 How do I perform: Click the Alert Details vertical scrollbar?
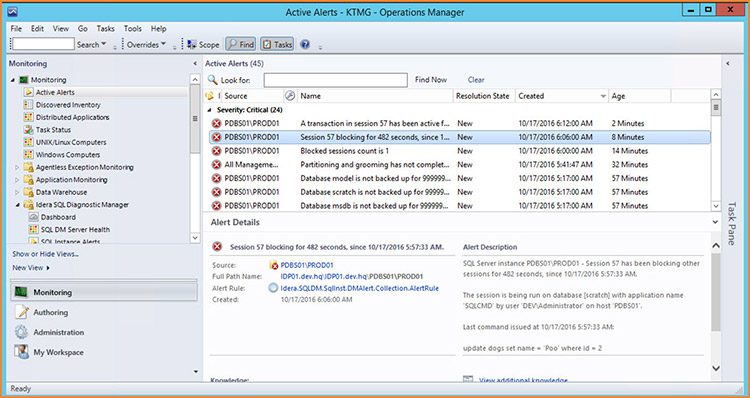click(x=716, y=307)
